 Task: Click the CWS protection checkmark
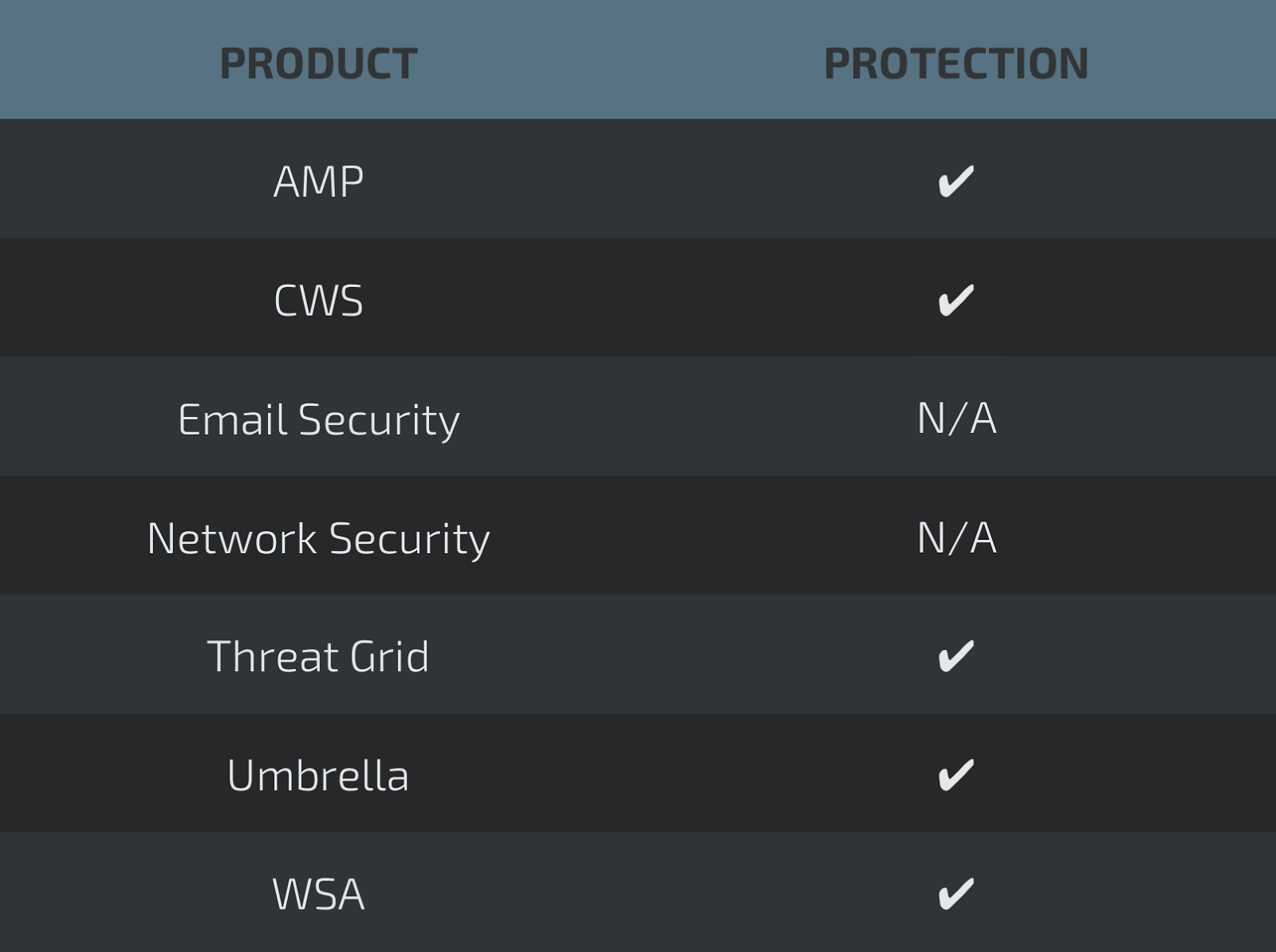955,300
